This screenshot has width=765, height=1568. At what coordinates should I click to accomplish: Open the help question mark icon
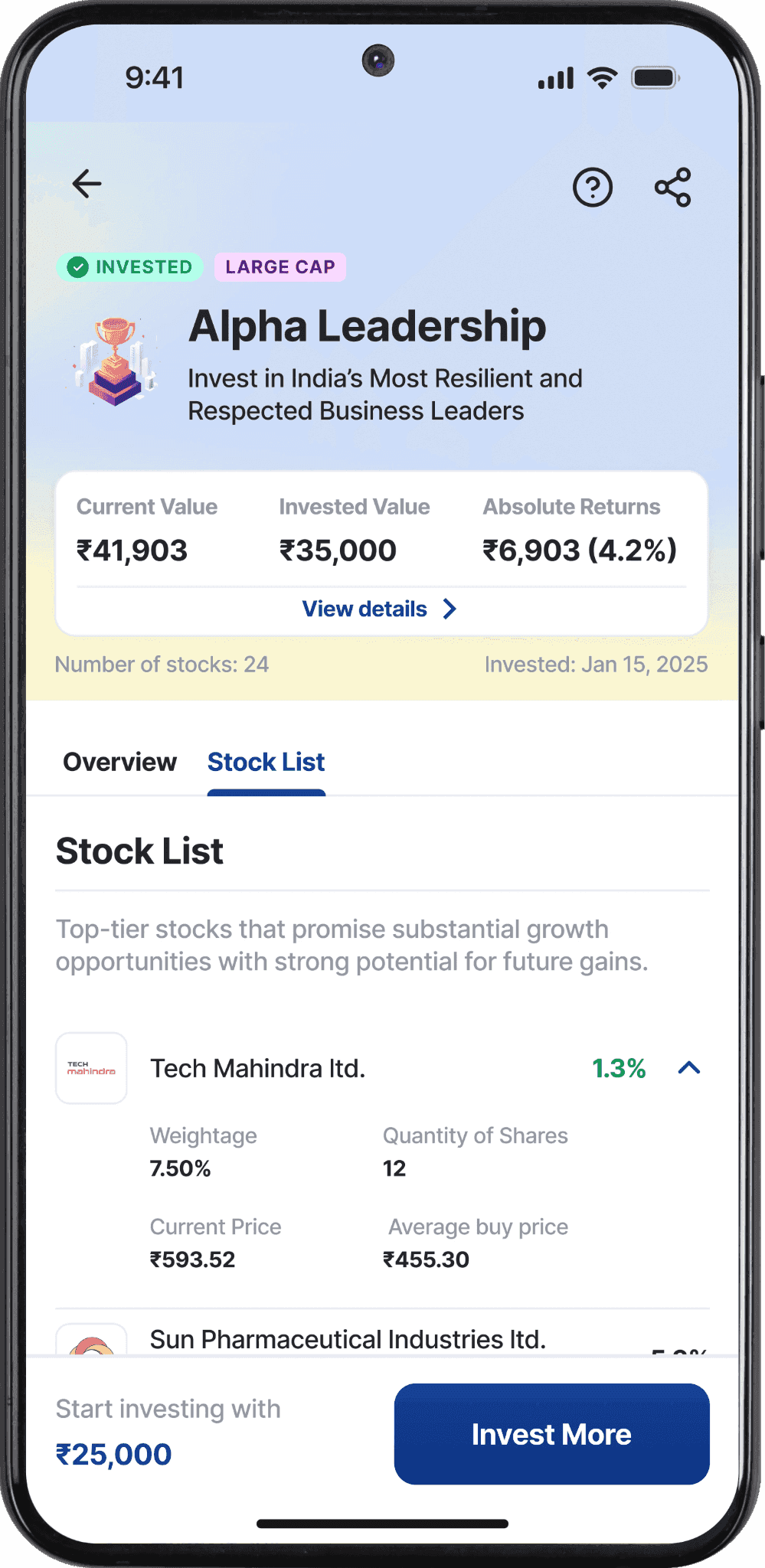(593, 188)
